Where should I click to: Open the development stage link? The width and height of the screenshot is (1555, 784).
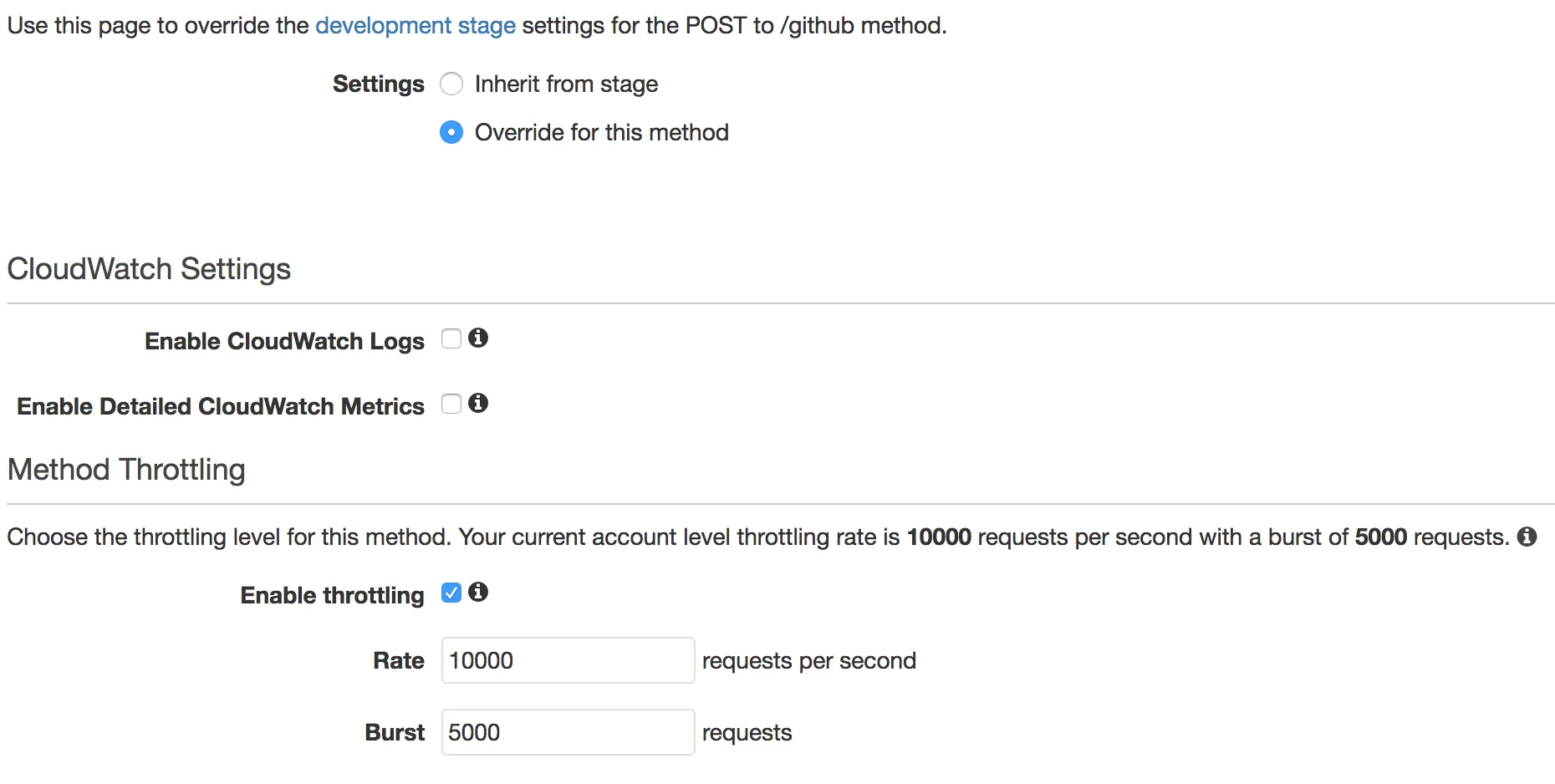pyautogui.click(x=415, y=26)
